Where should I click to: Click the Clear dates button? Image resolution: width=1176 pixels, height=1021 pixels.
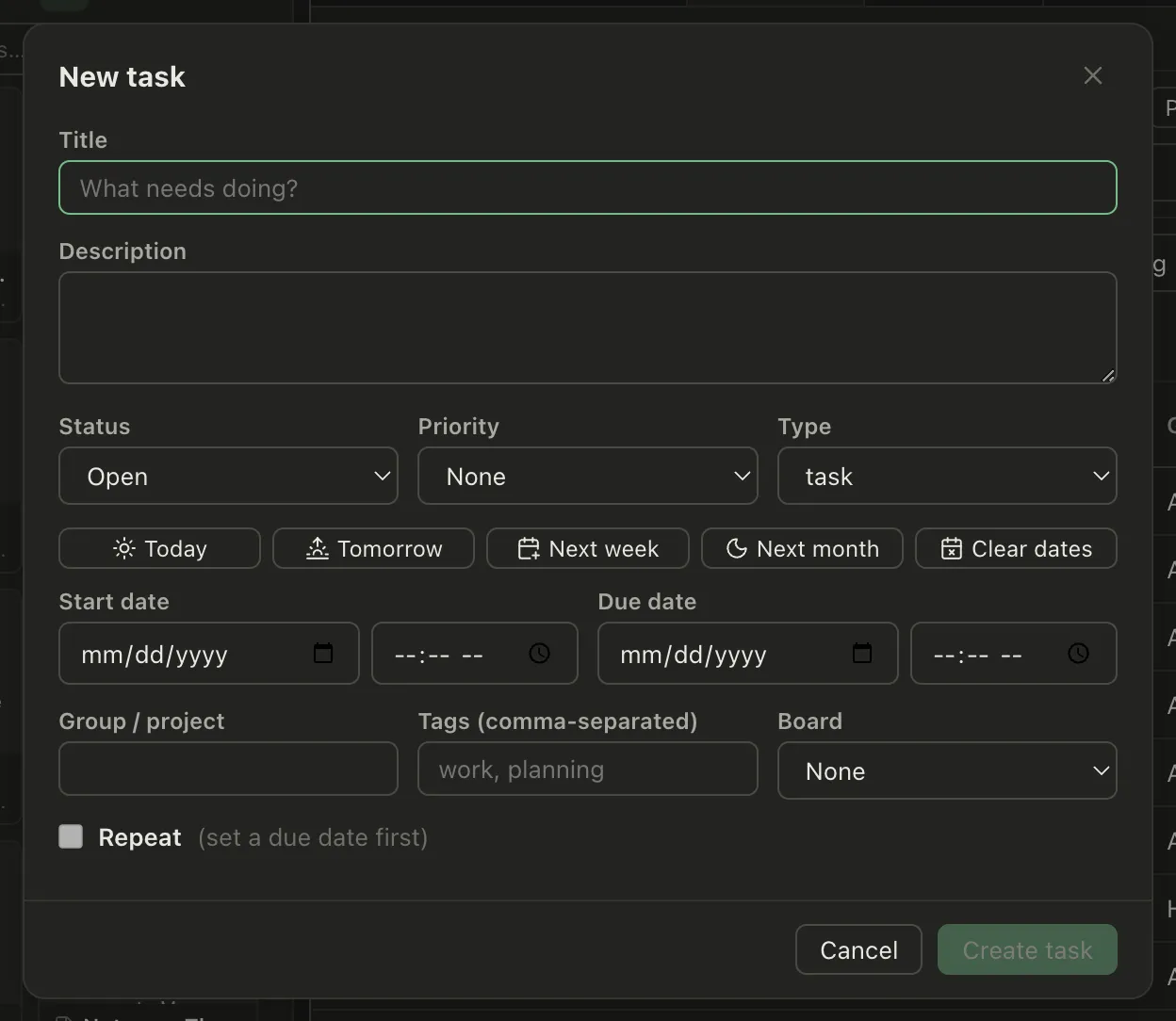coord(1016,548)
